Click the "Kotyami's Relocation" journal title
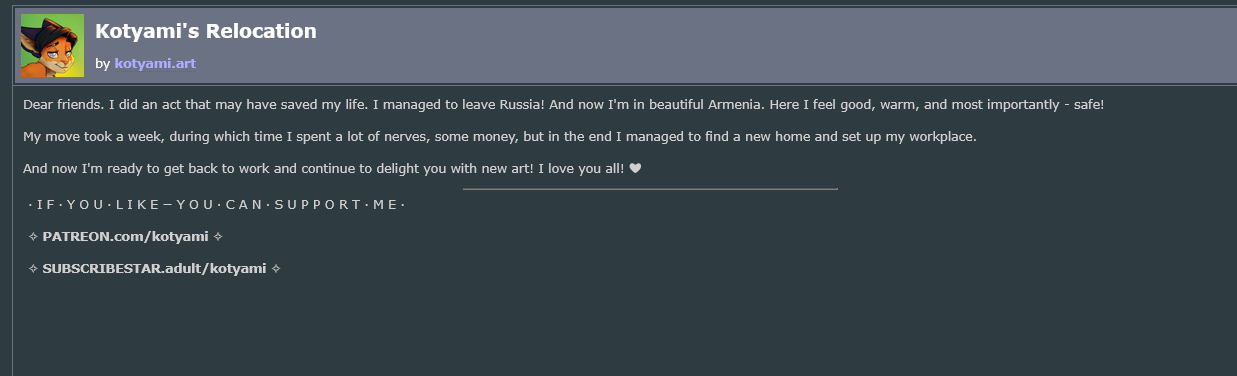This screenshot has width=1237, height=376. tap(206, 31)
